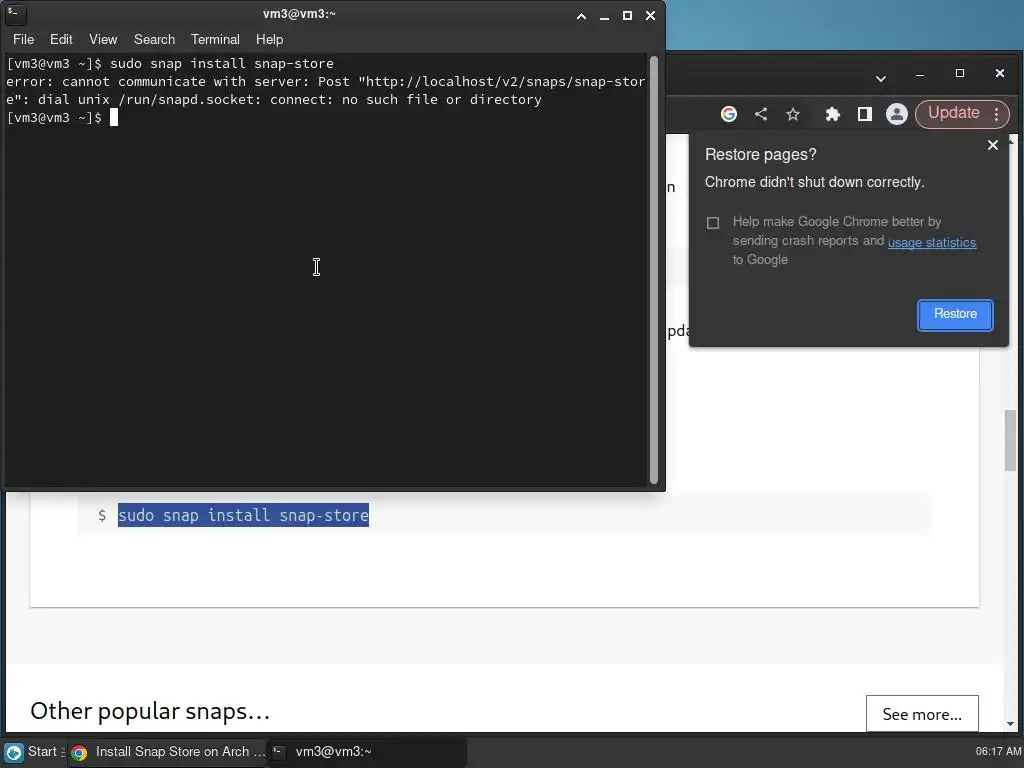Click the terminal prompt line with cursor
Screen dimensions: 1024x768
click(x=62, y=118)
